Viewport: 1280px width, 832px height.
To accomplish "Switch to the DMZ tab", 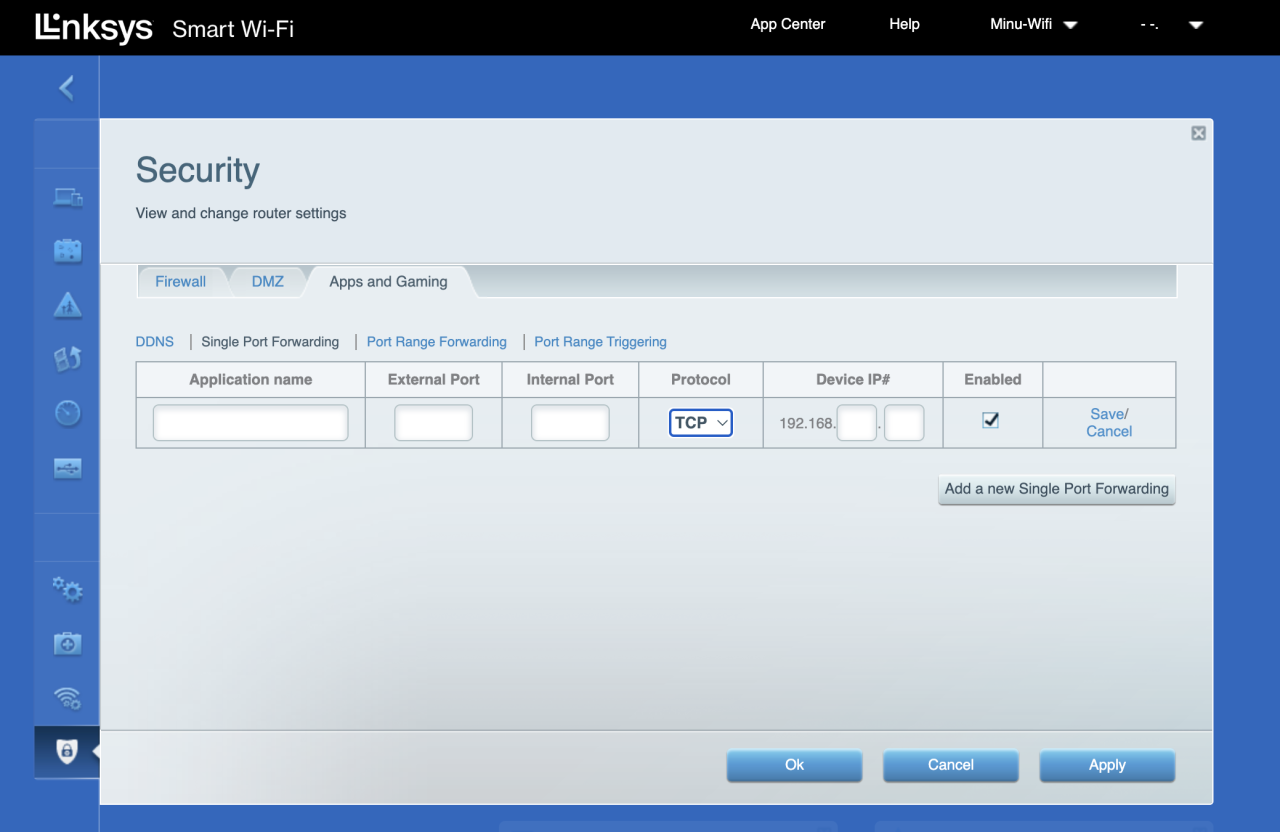I will point(267,281).
